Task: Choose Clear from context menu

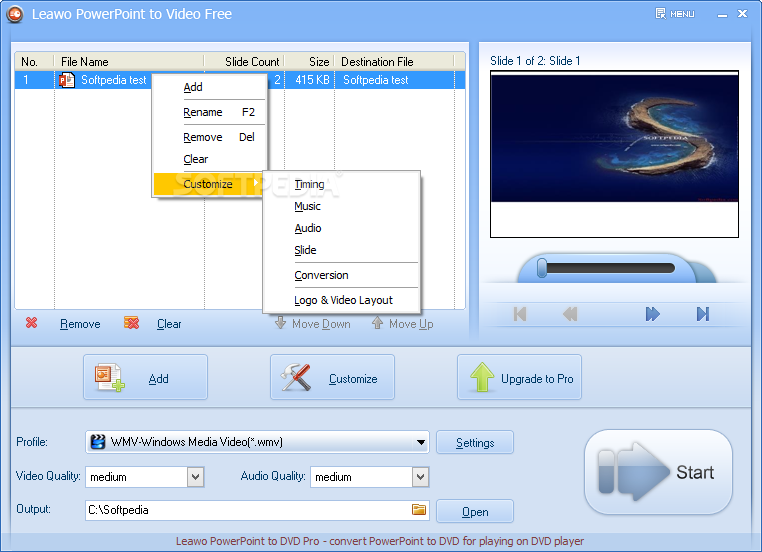Action: [x=210, y=159]
